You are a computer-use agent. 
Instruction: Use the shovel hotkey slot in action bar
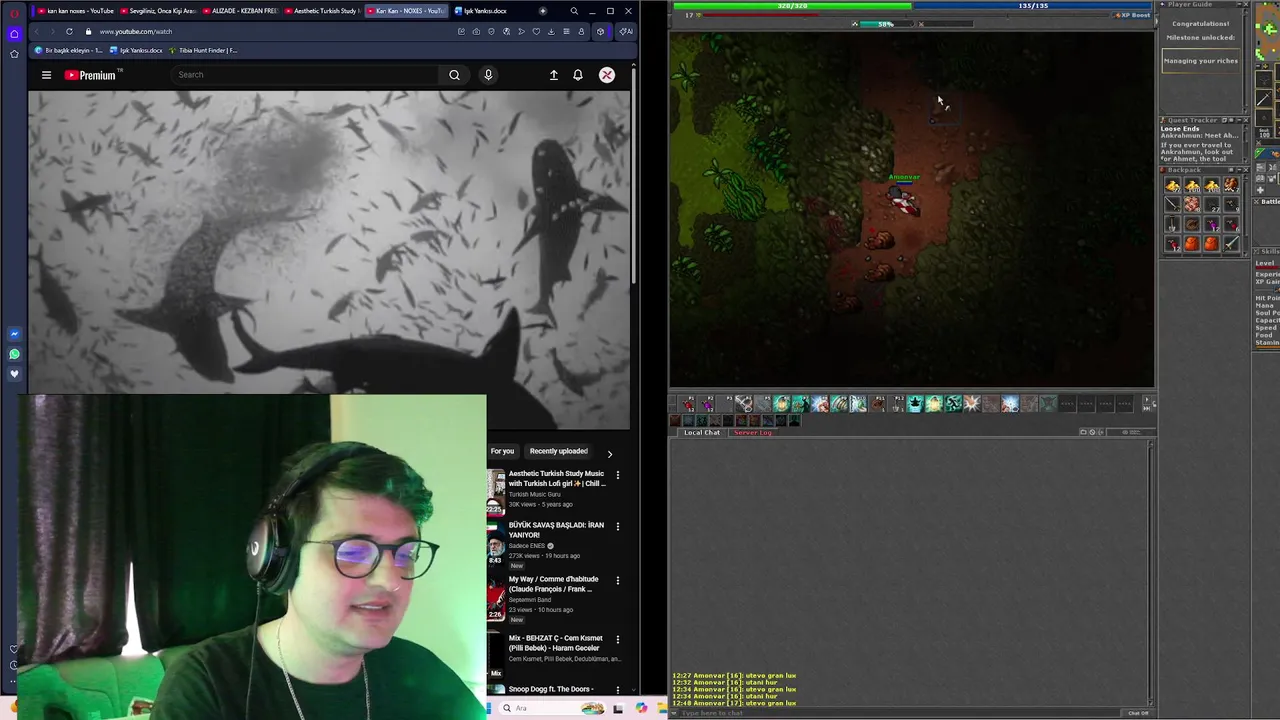click(898, 404)
